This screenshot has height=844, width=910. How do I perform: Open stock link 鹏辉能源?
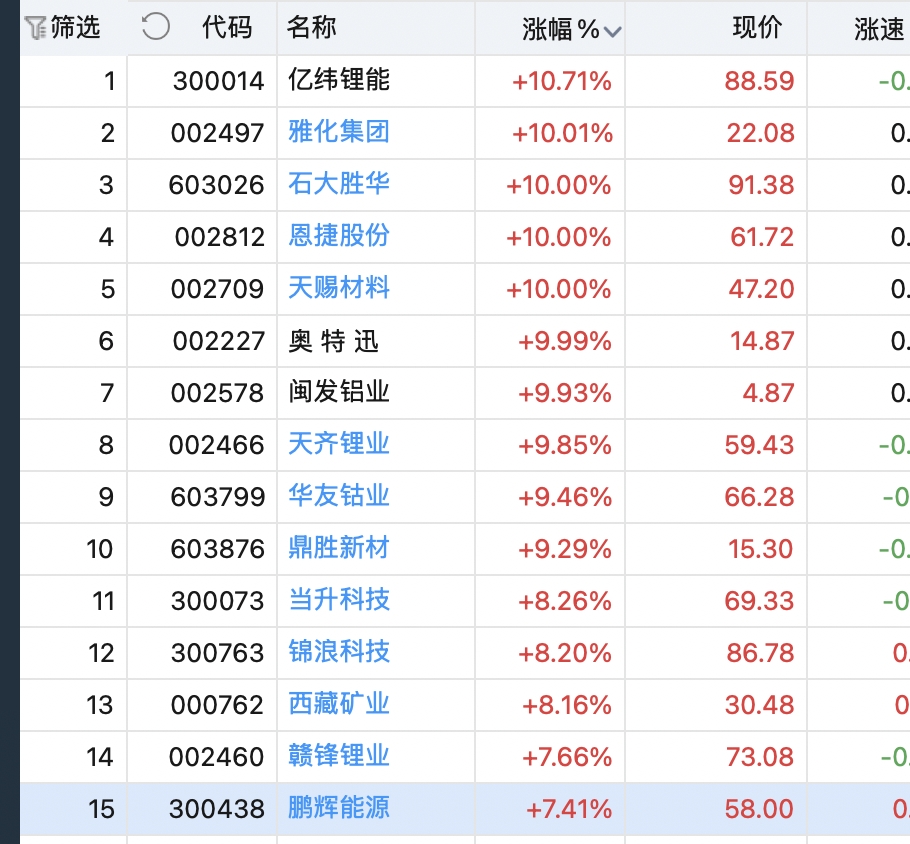339,808
